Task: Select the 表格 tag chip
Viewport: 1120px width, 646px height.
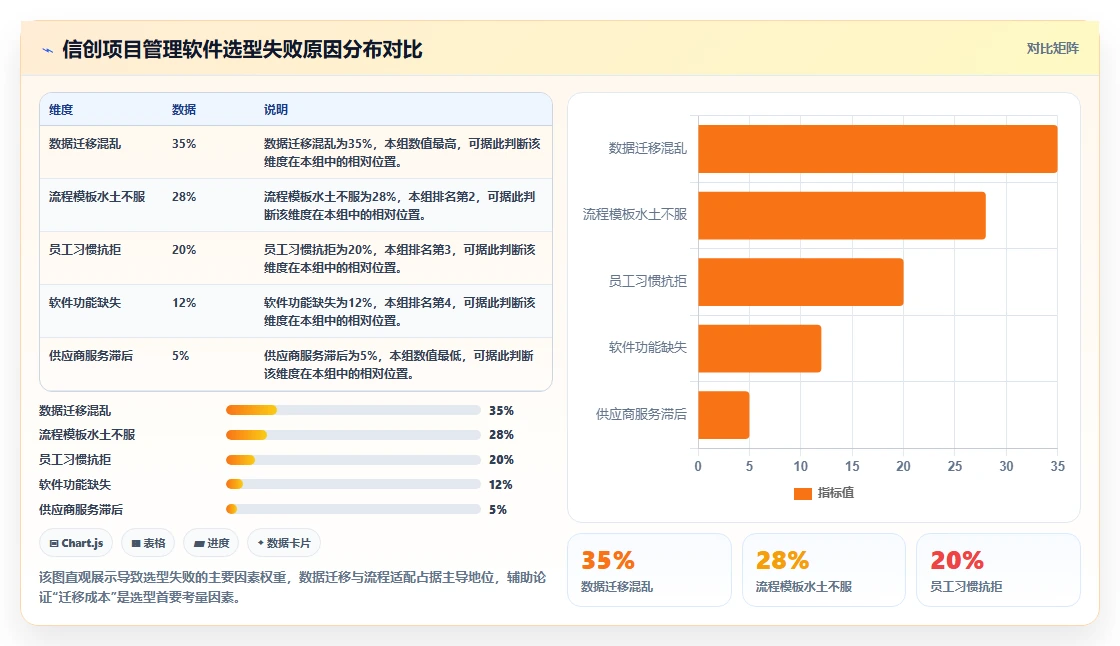Action: [x=149, y=543]
